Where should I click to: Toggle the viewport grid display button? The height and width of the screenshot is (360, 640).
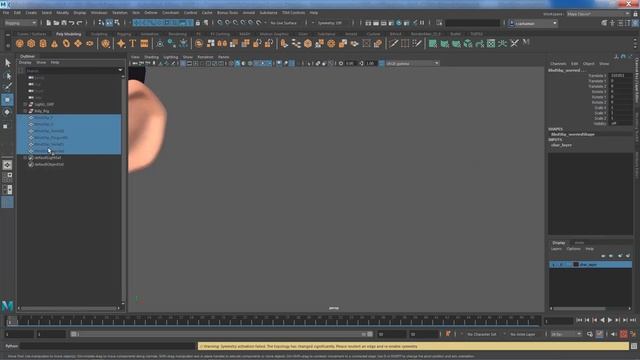tap(183, 63)
